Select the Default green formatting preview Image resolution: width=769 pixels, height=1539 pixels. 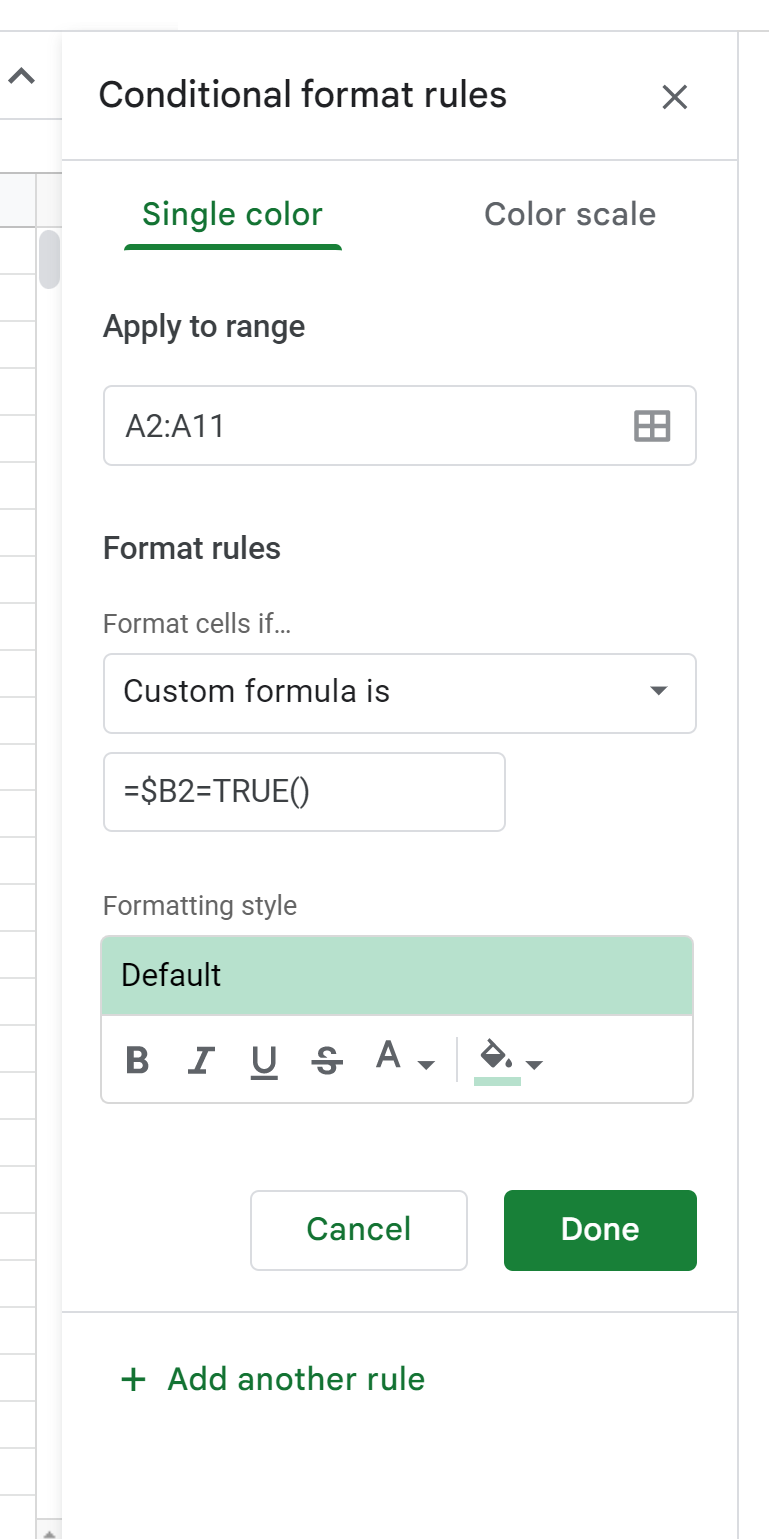[x=397, y=976]
